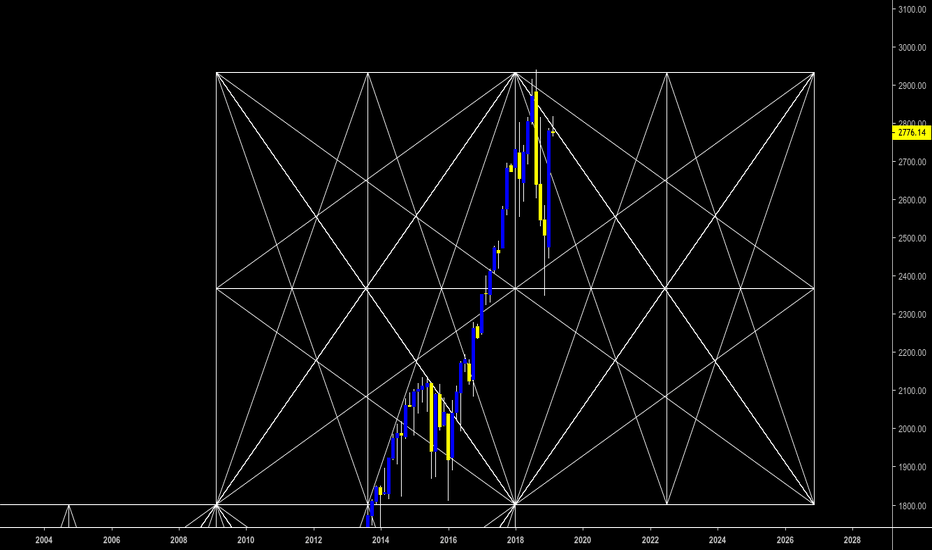932x550 pixels.
Task: Click the 2700.00 price axis label
Action: click(x=912, y=162)
